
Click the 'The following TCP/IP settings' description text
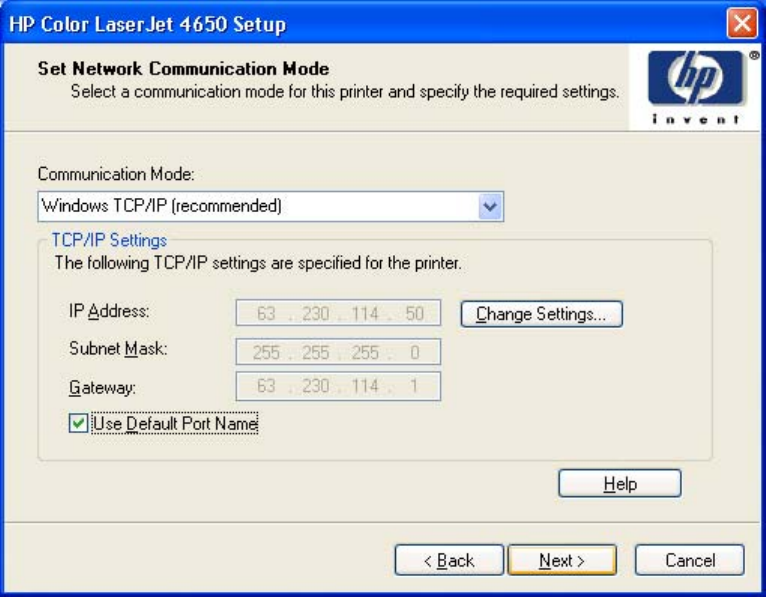pyautogui.click(x=258, y=263)
